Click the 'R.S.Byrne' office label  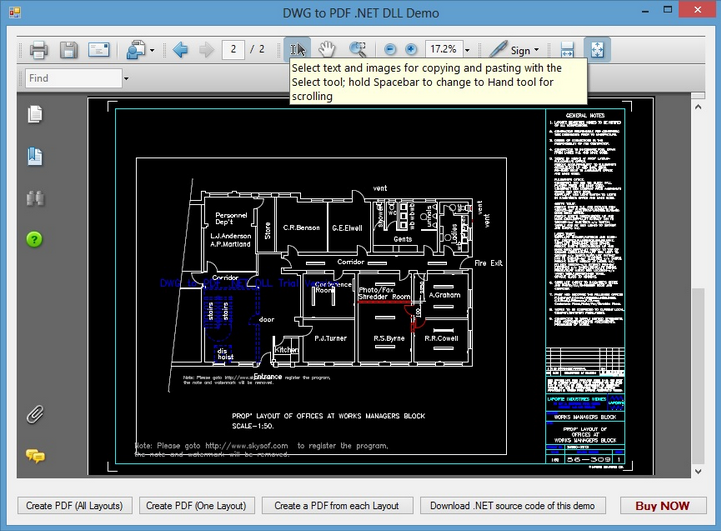(x=389, y=338)
